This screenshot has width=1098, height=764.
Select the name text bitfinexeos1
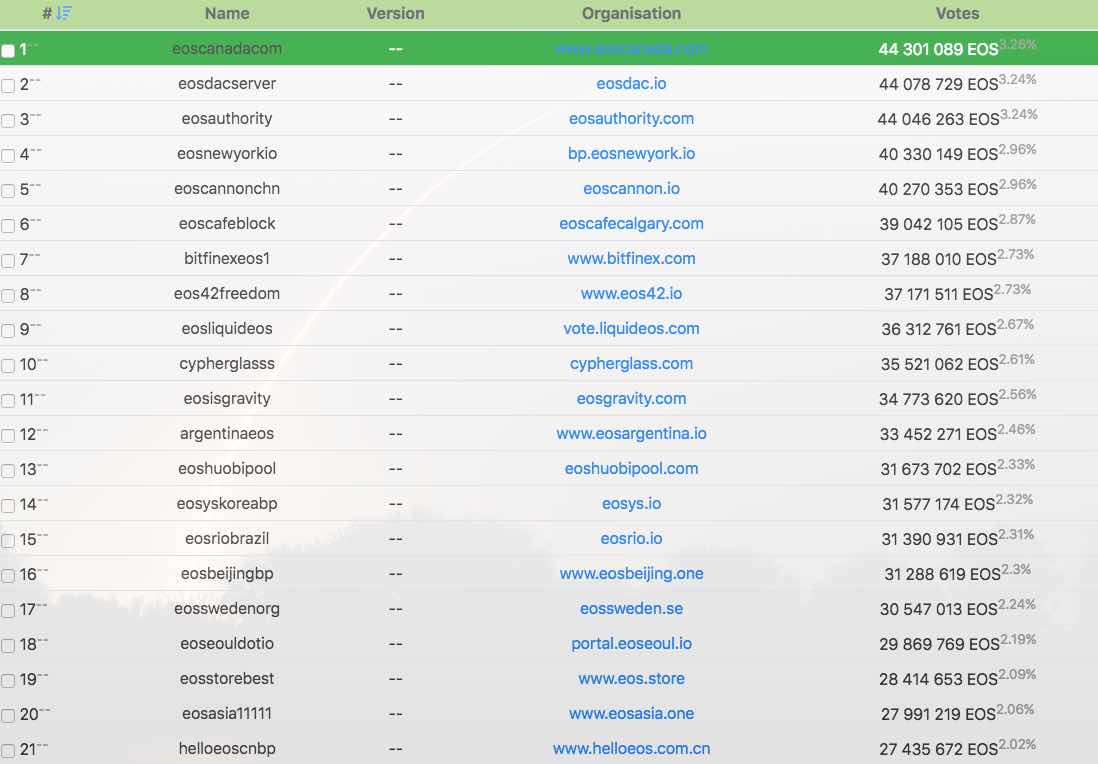coord(227,258)
